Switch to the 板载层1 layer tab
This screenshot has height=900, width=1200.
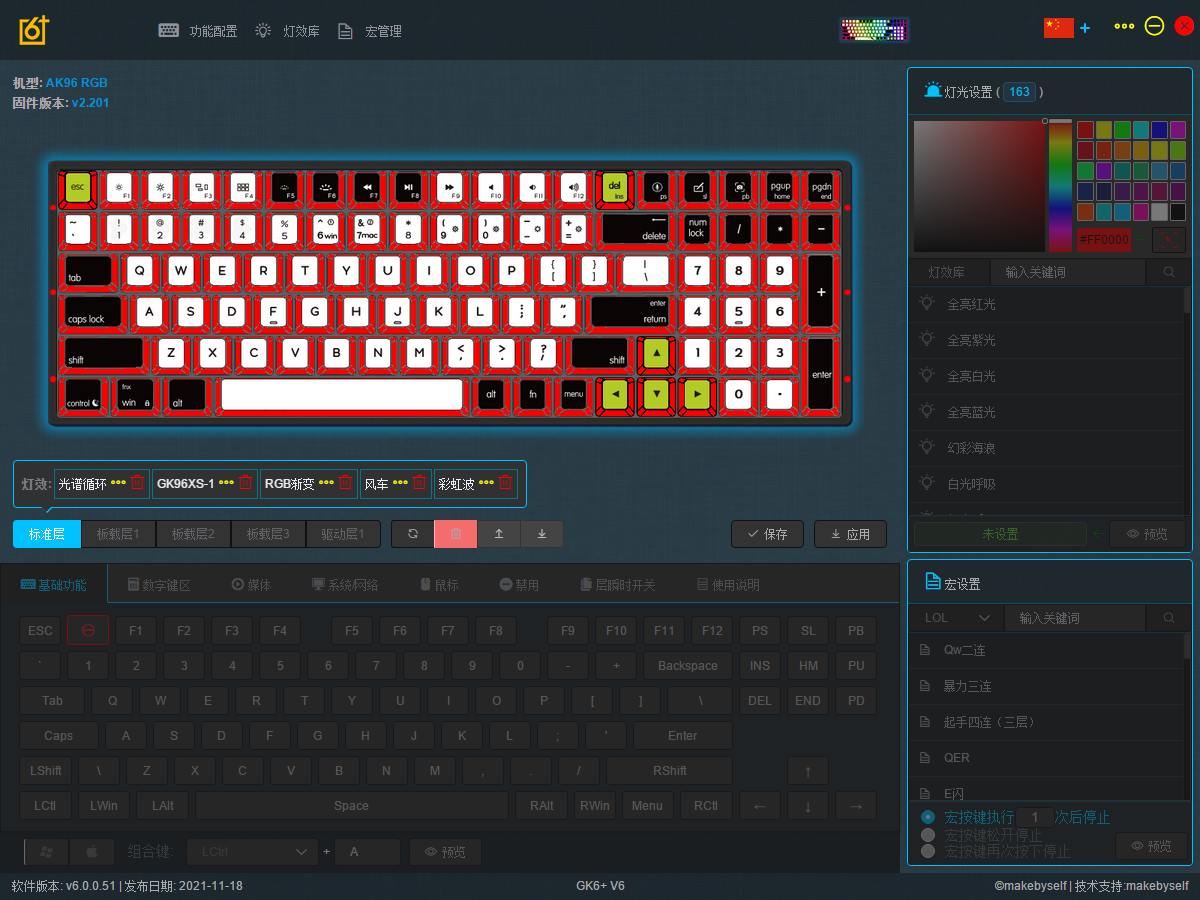(x=118, y=534)
